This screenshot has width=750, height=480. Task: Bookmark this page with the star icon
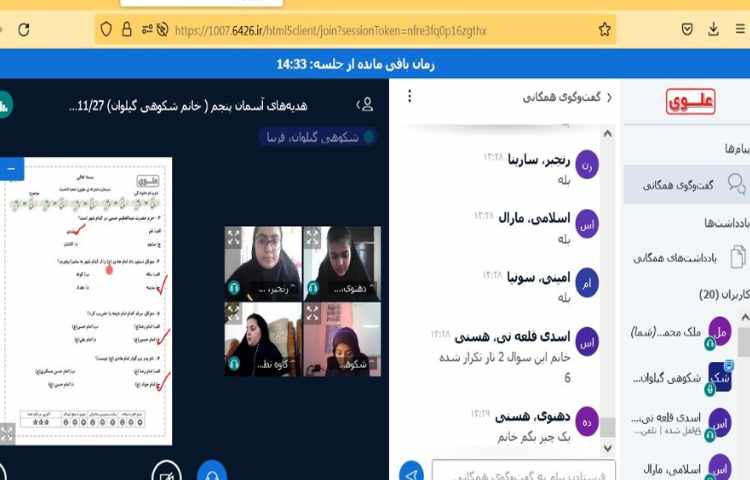(604, 30)
